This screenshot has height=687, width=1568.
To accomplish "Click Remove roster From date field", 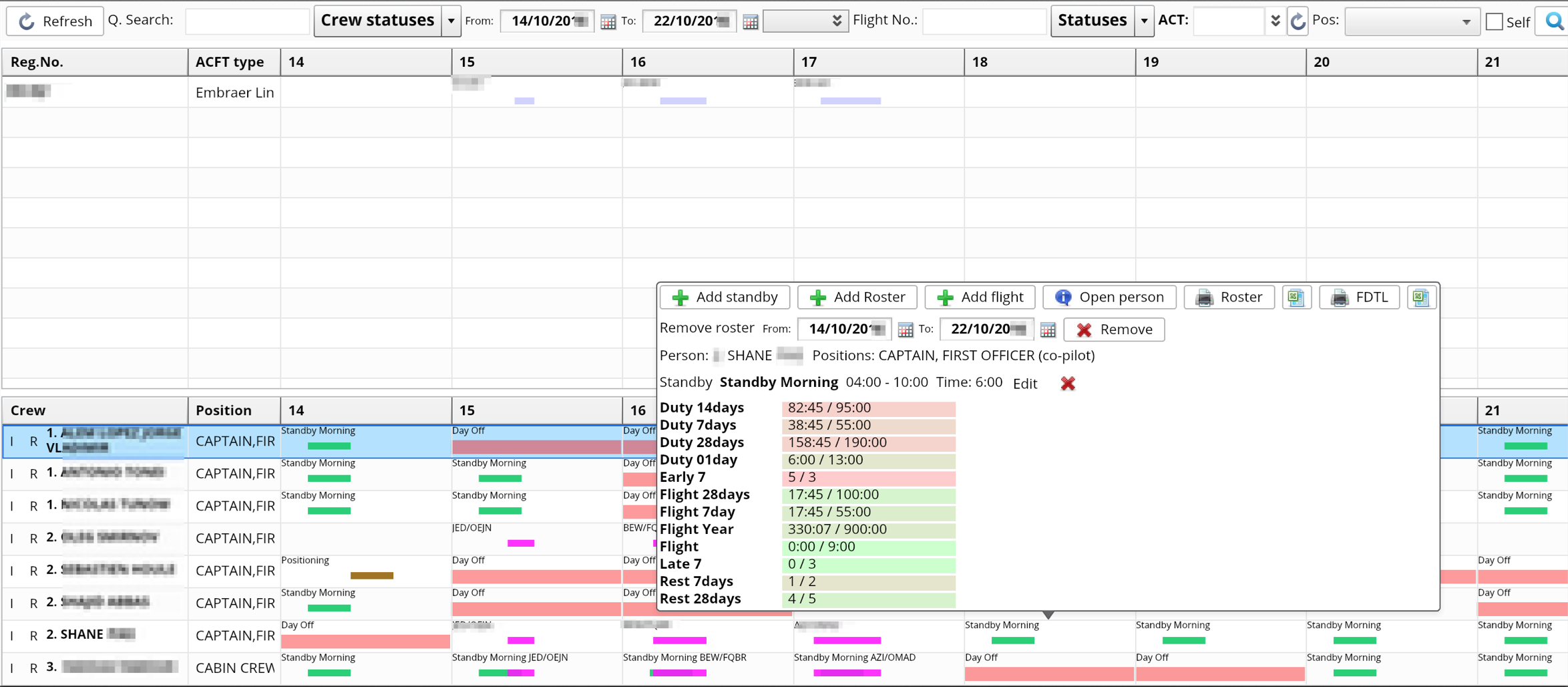I will click(x=844, y=329).
